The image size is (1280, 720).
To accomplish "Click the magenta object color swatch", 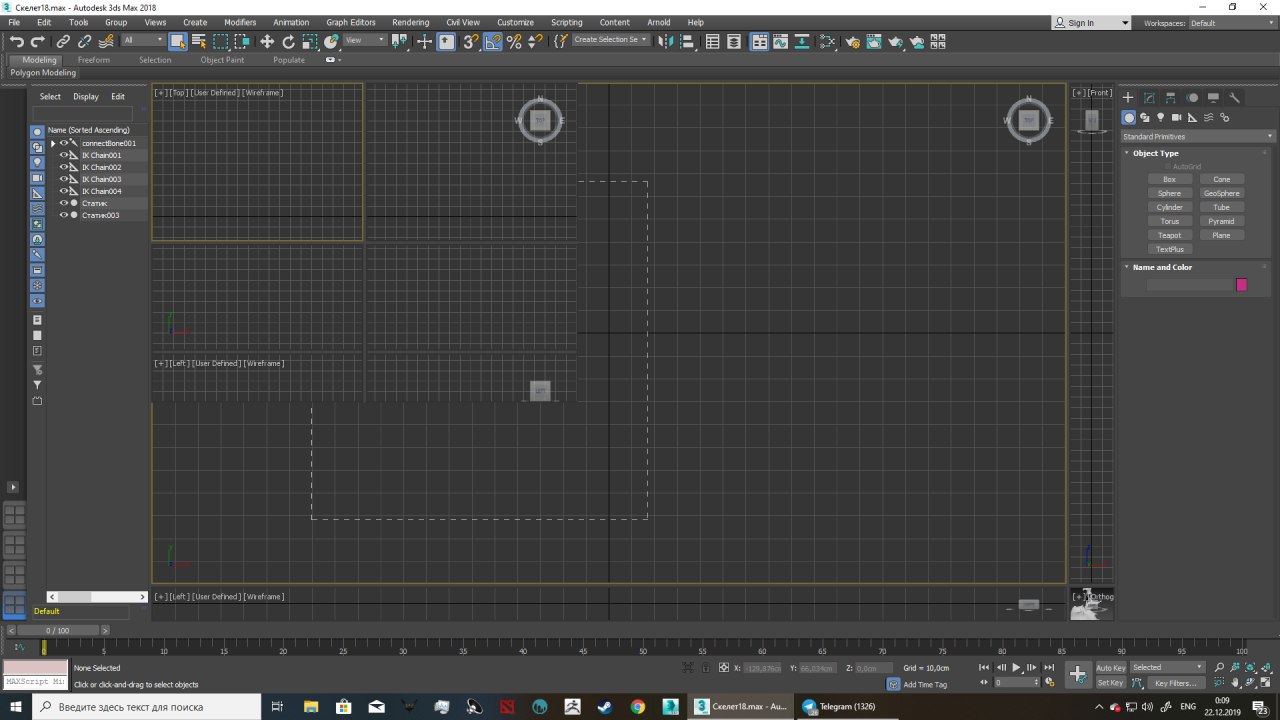I will tap(1241, 285).
